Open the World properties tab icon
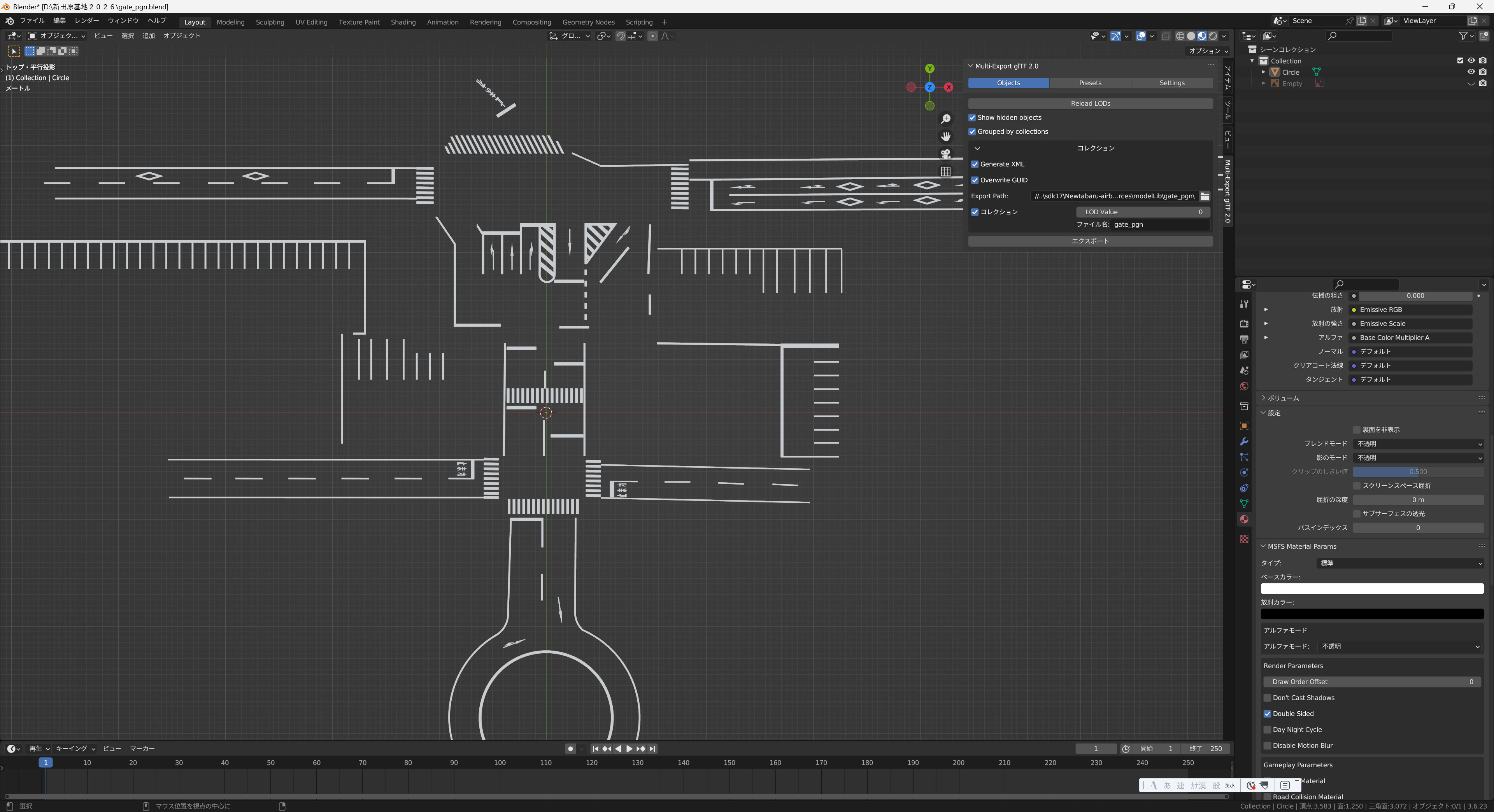This screenshot has width=1494, height=812. tap(1243, 386)
